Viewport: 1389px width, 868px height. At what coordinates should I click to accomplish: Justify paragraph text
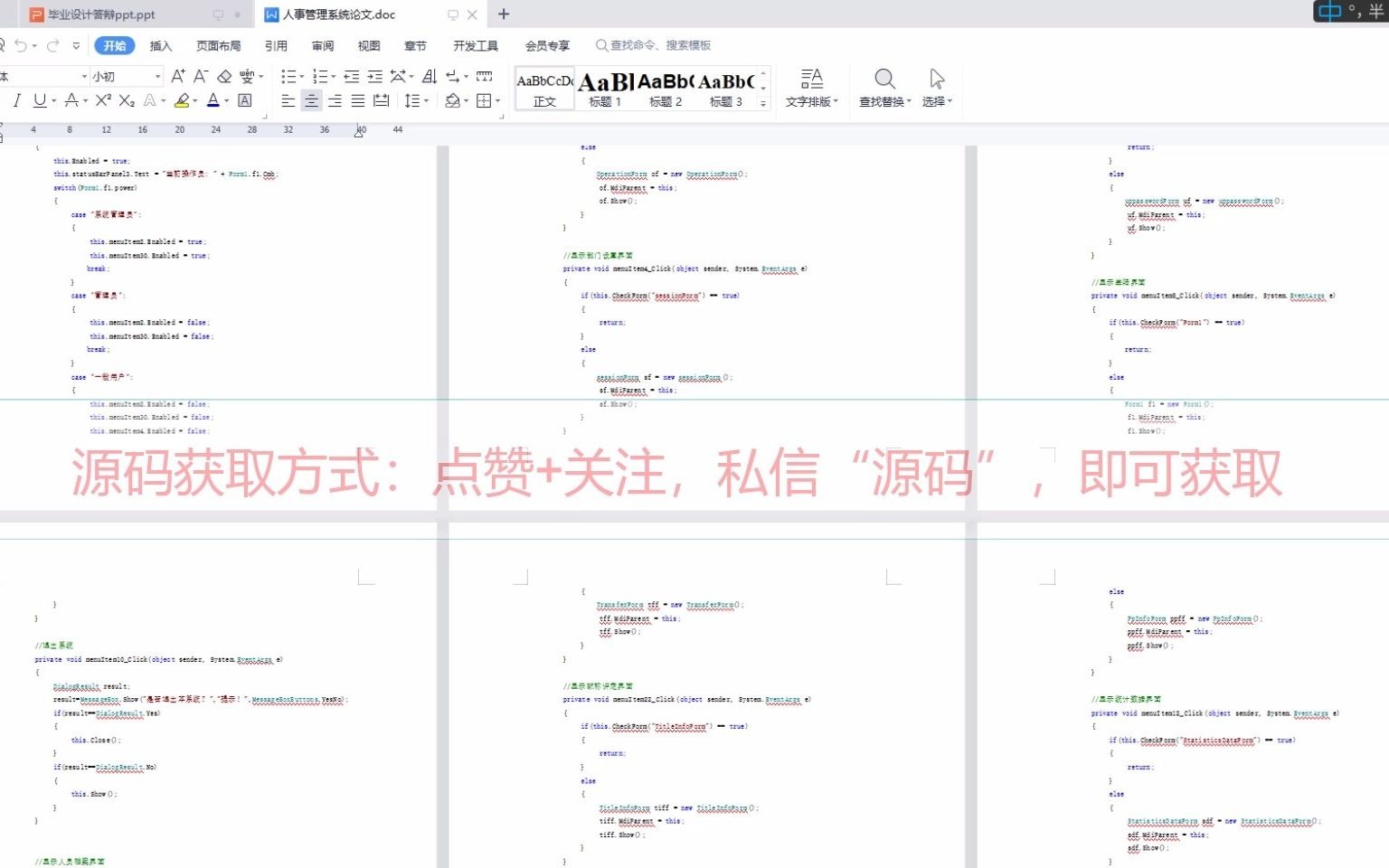point(358,100)
